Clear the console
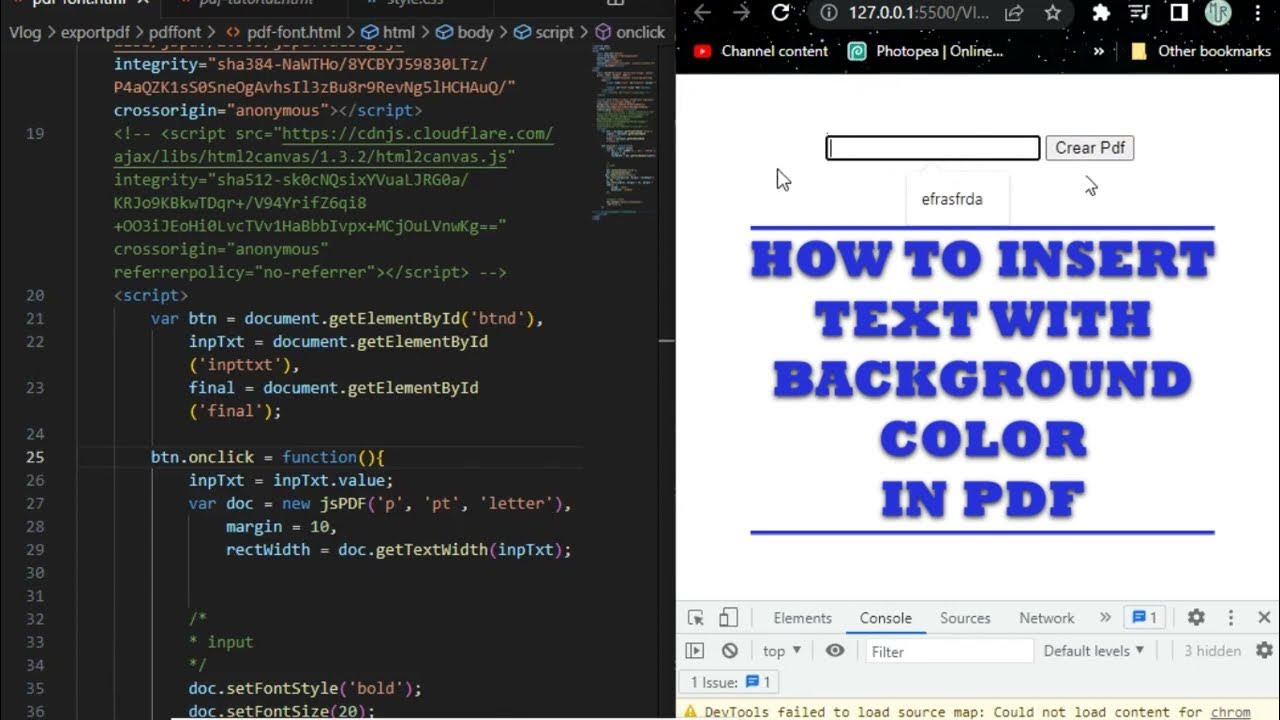 pos(730,651)
